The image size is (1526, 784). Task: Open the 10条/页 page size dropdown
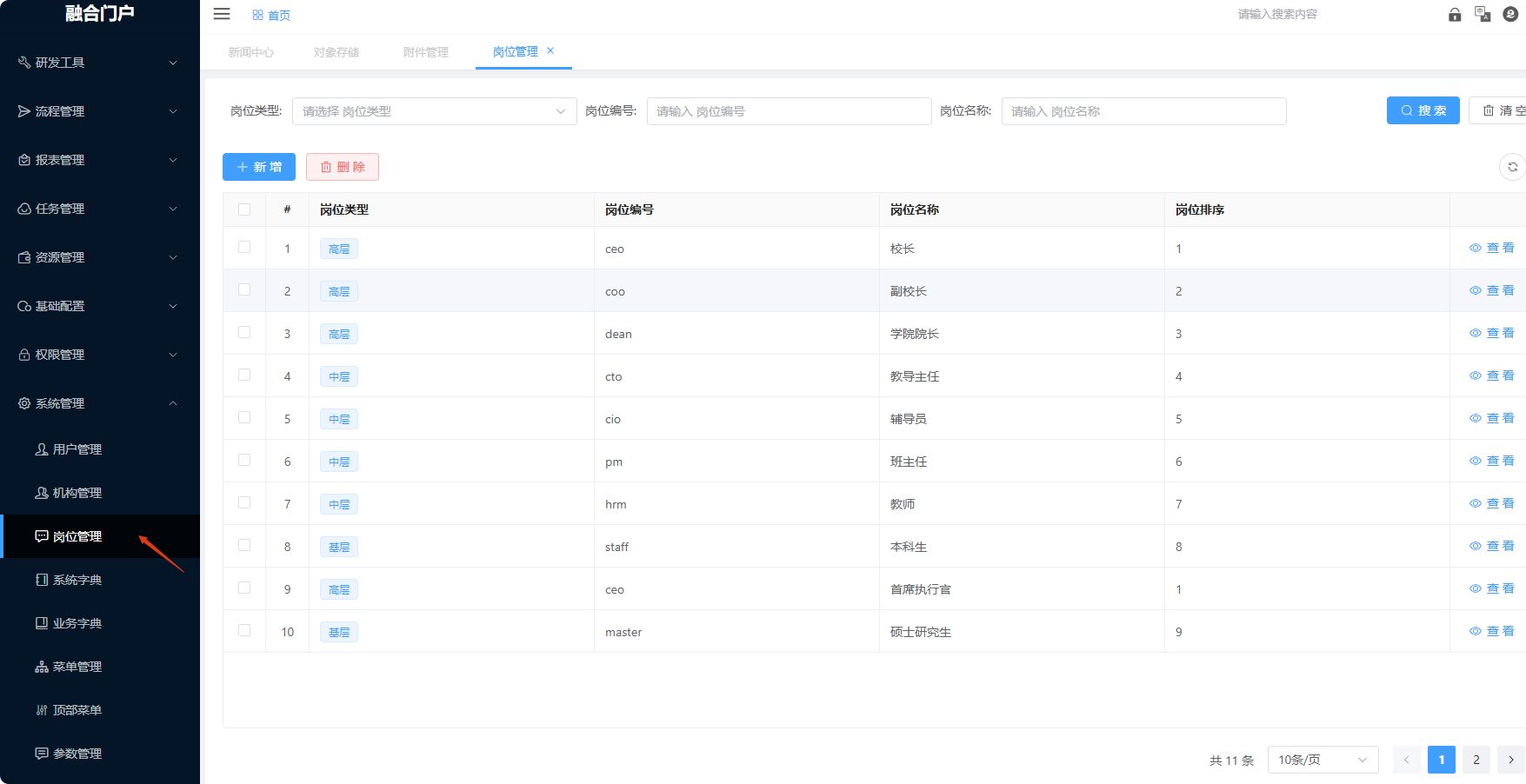tap(1323, 760)
